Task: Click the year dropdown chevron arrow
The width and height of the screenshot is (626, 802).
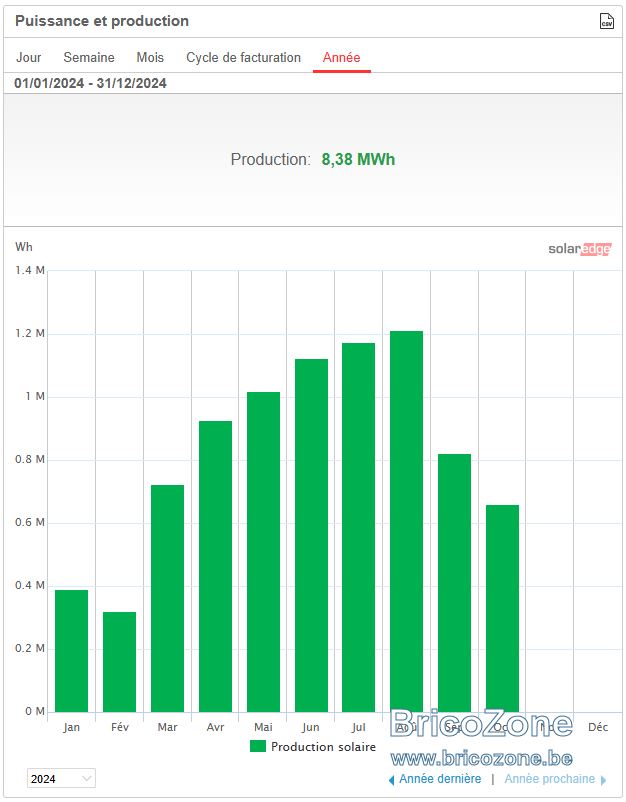Action: pyautogui.click(x=87, y=778)
